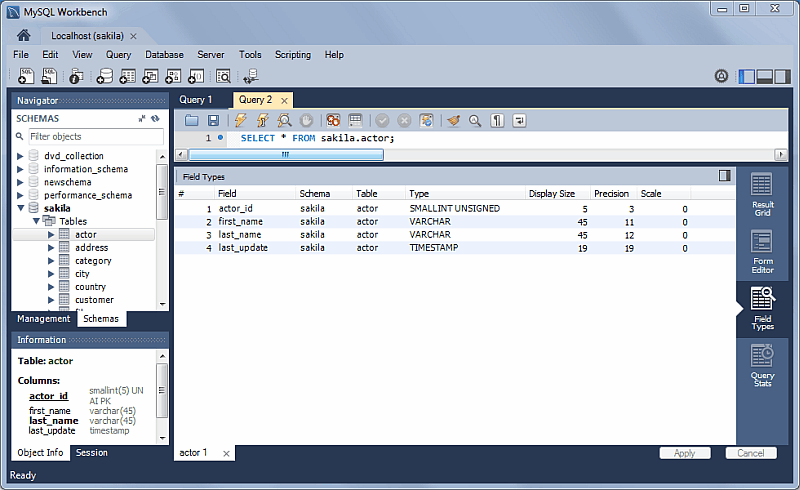The height and width of the screenshot is (490, 800).
Task: Open the Result Grid panel
Action: 762,194
